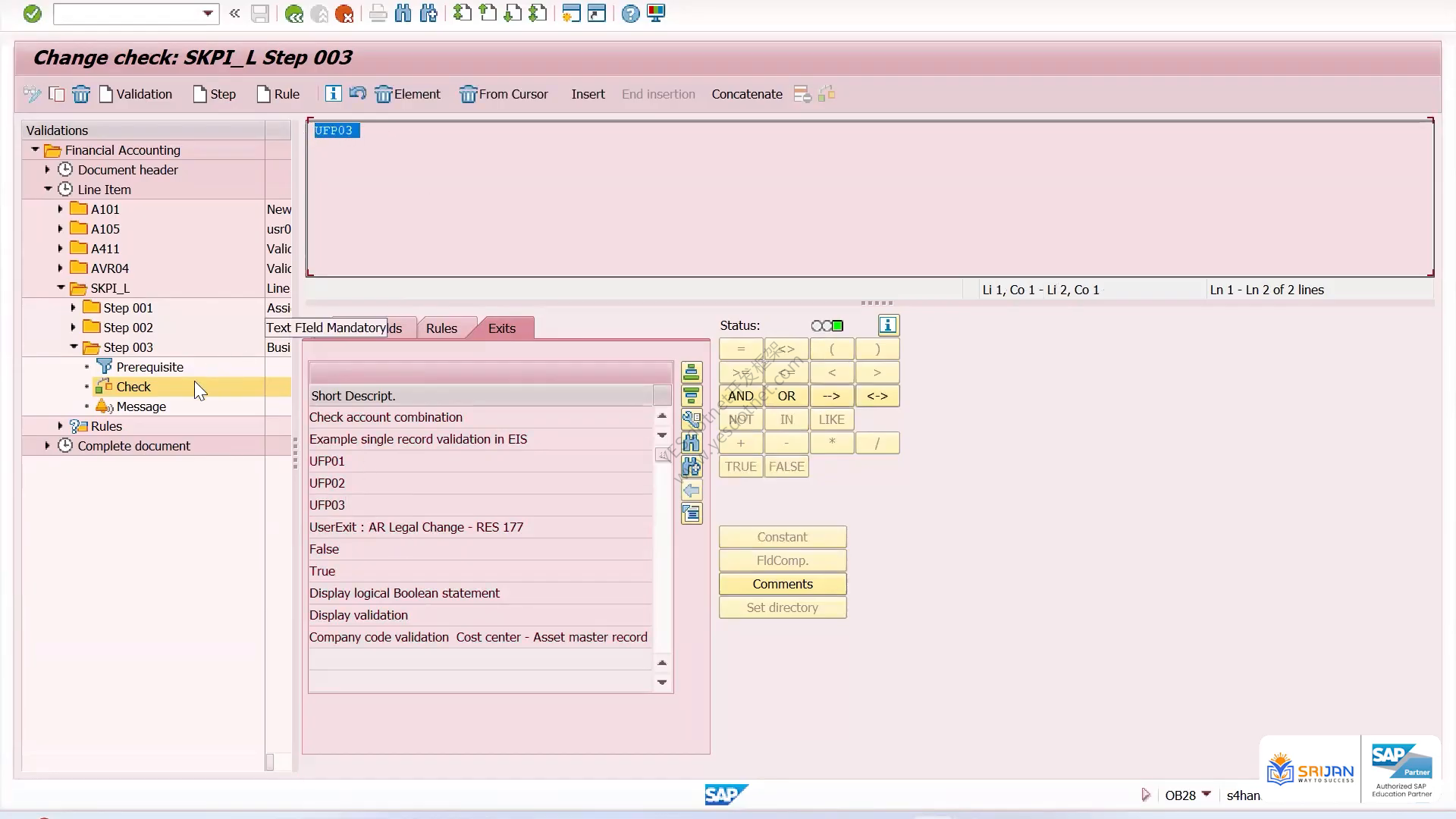Click the blue information icon next to Status
The image size is (1456, 819).
click(888, 325)
